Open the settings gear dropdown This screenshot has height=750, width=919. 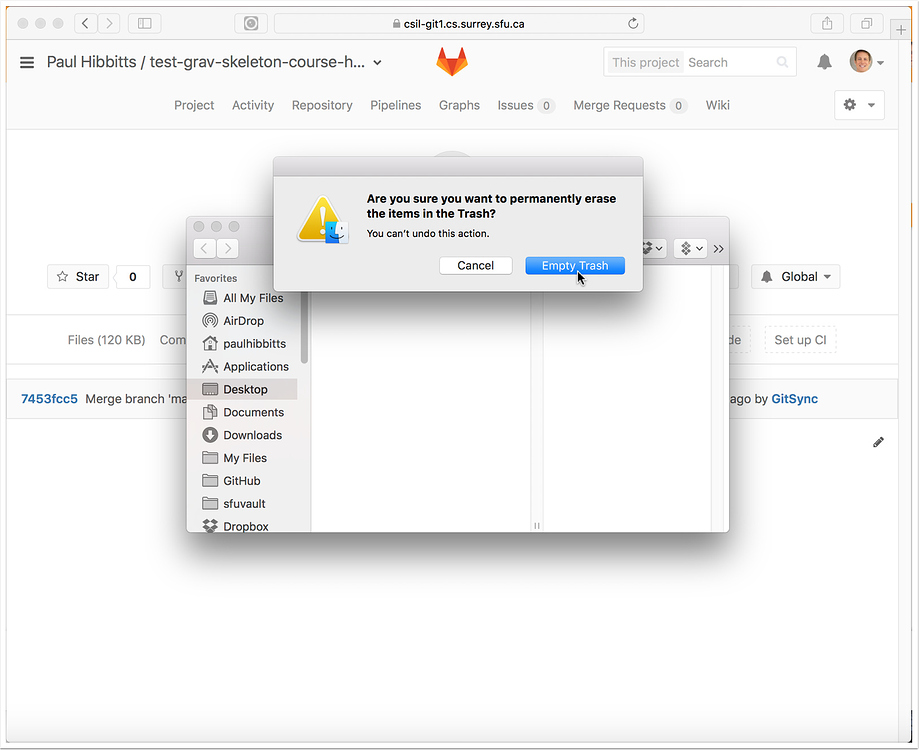(858, 105)
